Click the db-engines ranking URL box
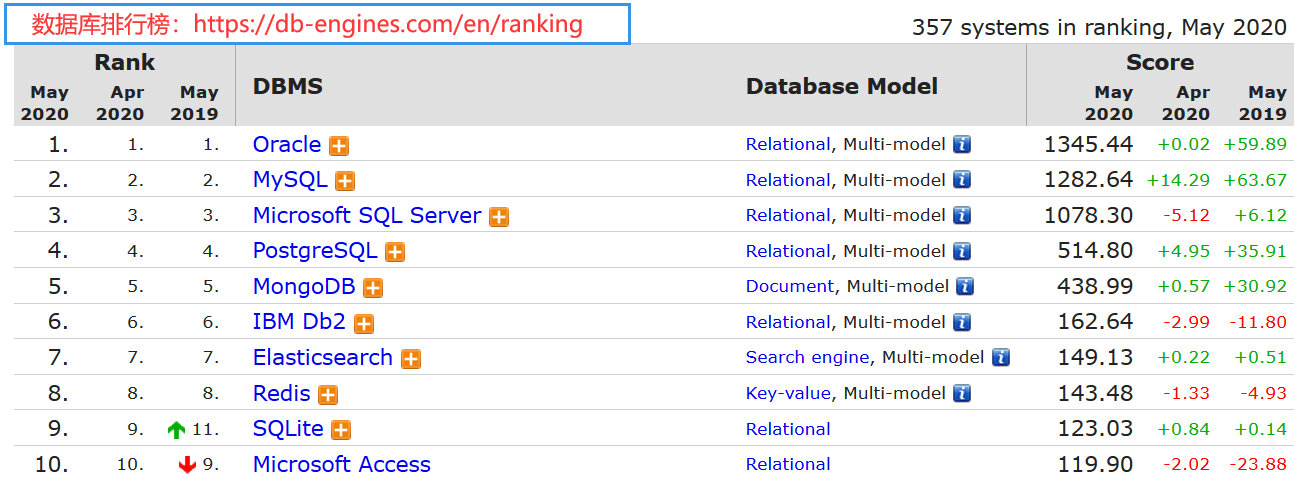The image size is (1305, 482). (x=317, y=24)
